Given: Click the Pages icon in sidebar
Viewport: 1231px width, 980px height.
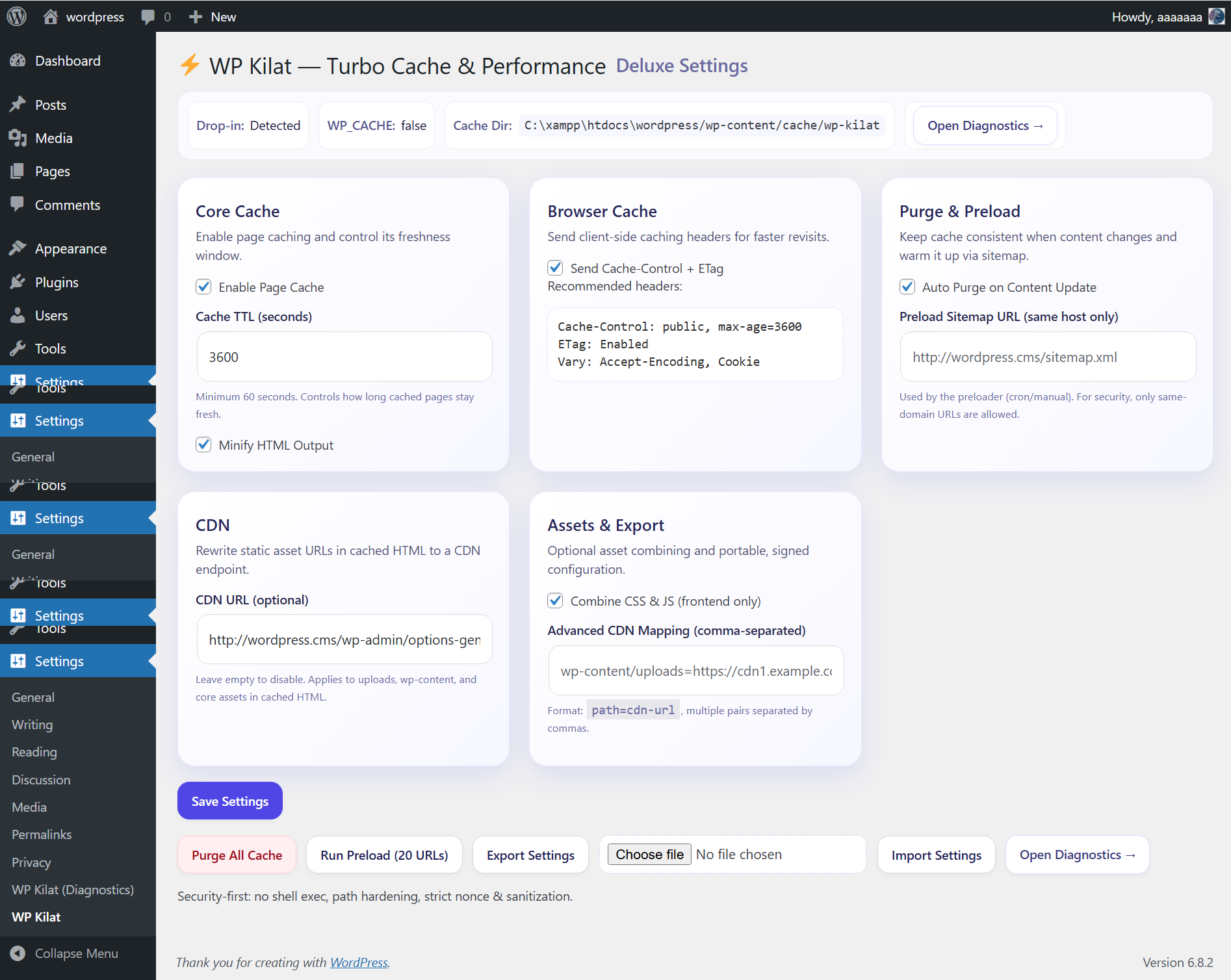Looking at the screenshot, I should (18, 171).
